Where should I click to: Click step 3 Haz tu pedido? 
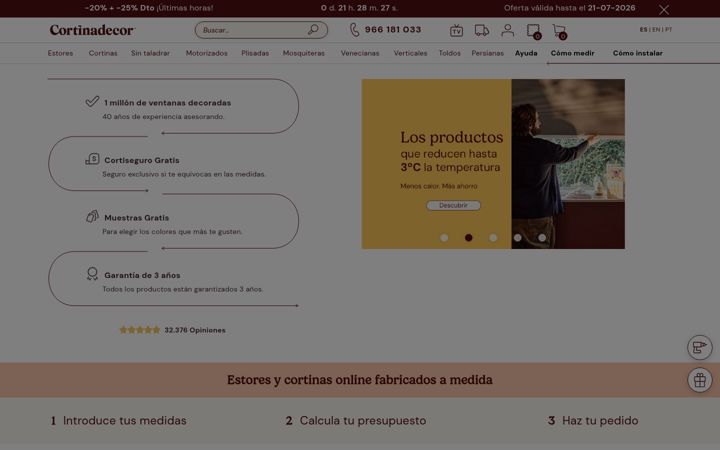[593, 421]
